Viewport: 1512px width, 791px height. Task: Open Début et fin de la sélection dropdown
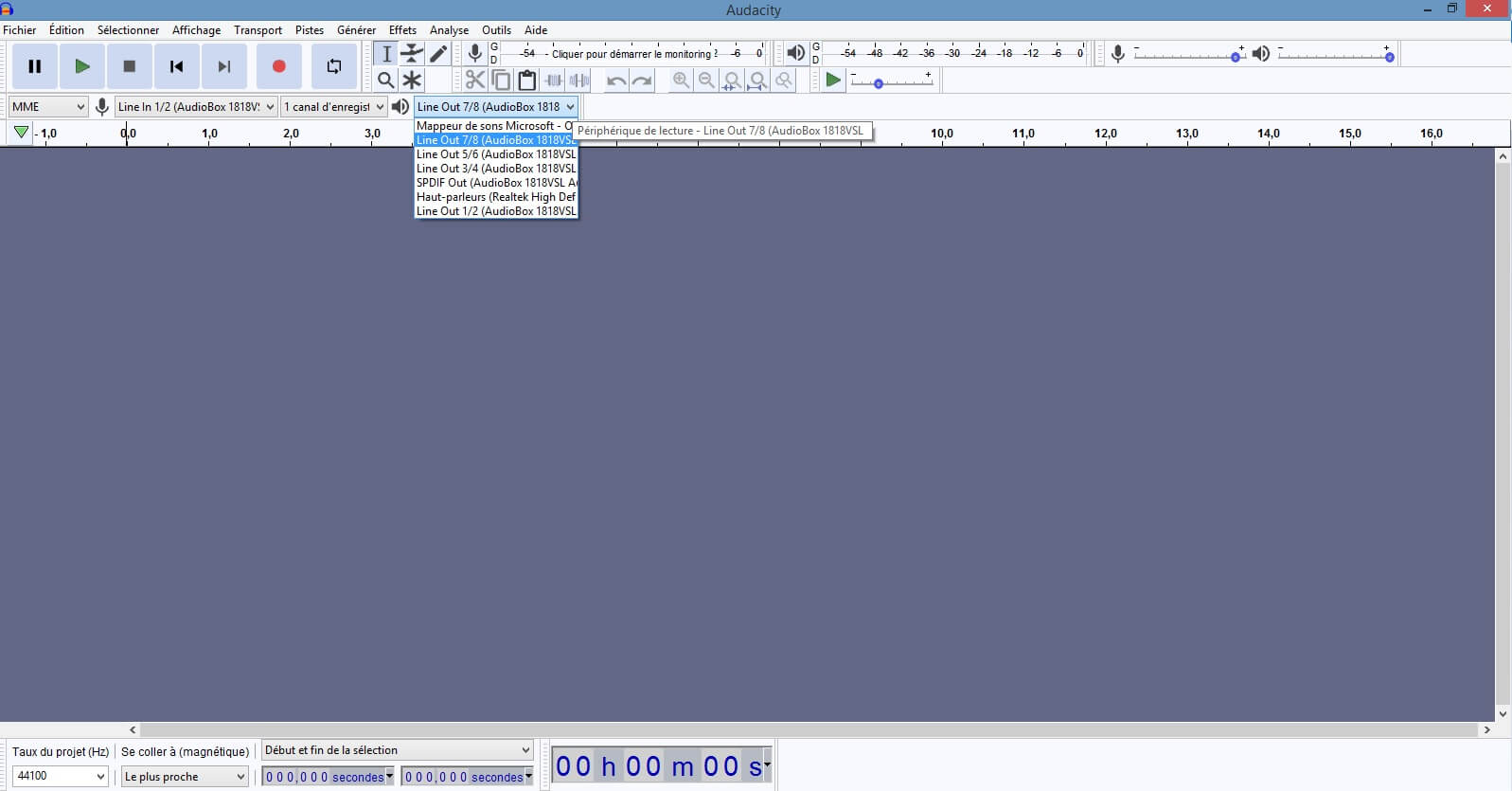point(398,750)
